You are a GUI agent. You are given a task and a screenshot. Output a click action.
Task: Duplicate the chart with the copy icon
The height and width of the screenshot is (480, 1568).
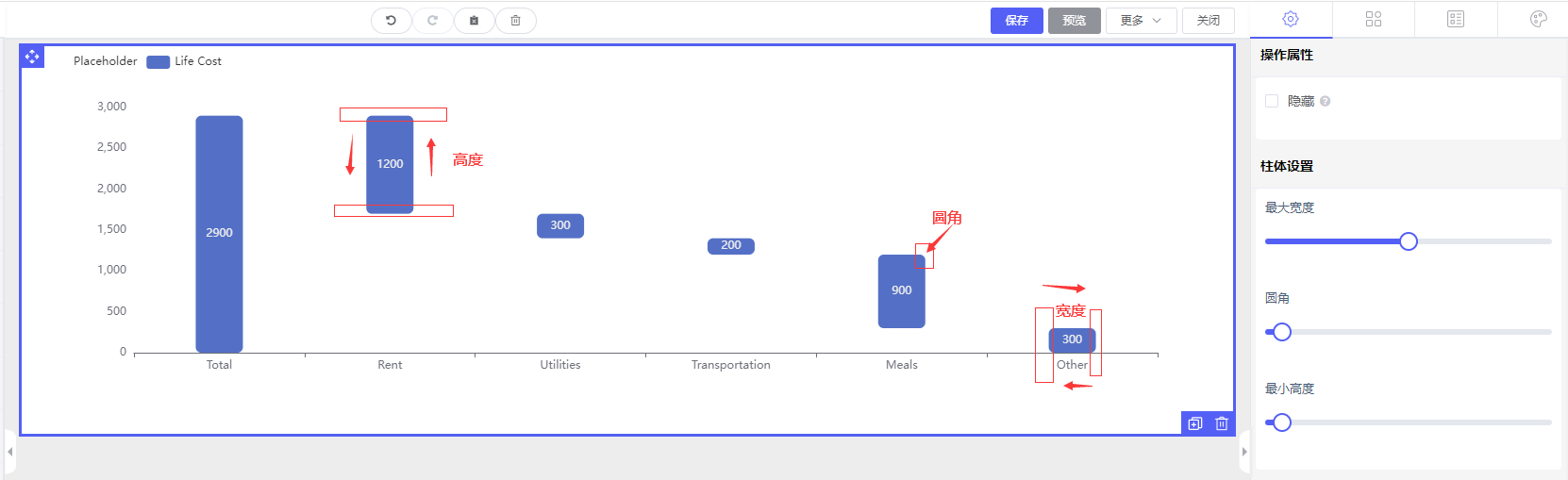(1195, 423)
